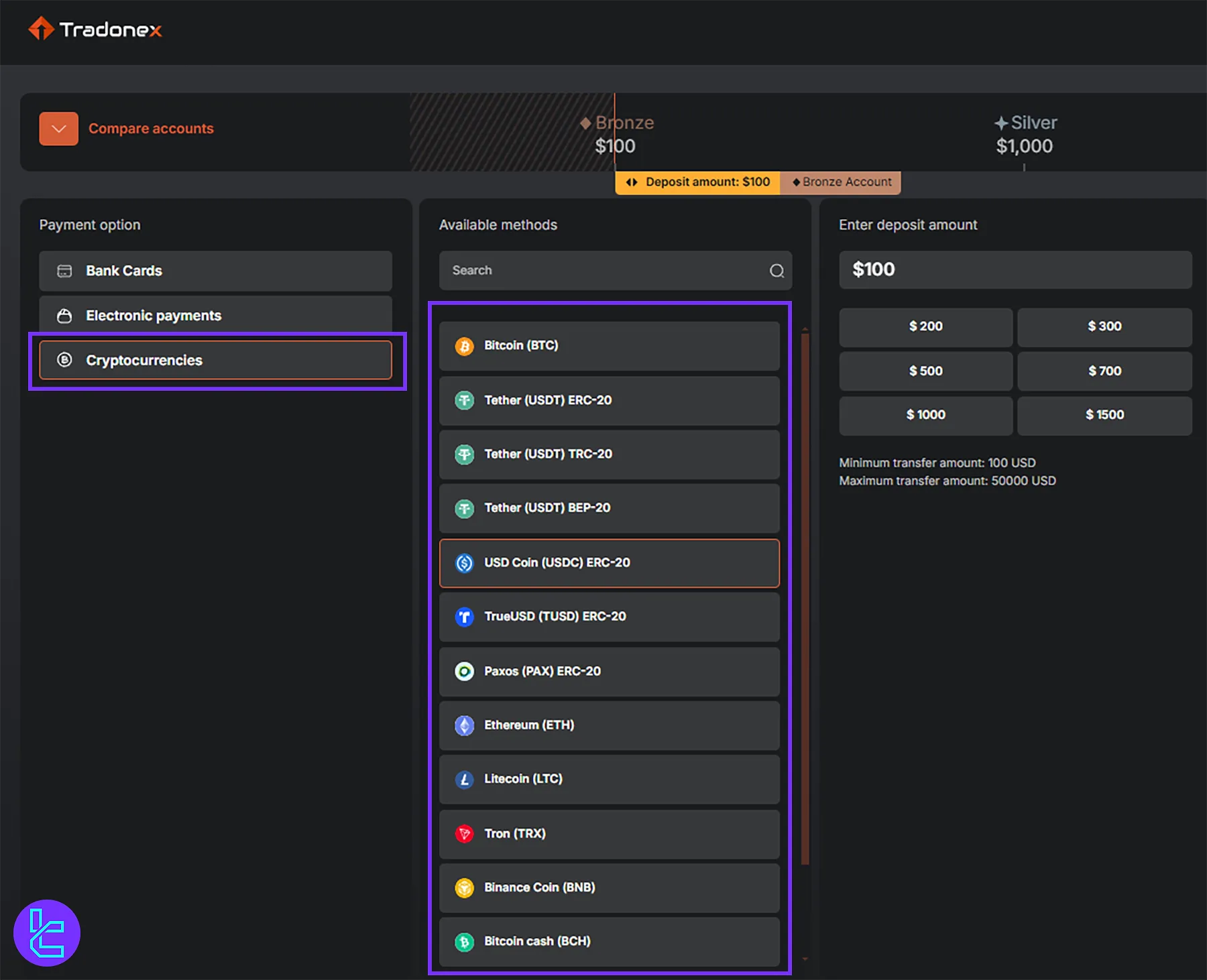The image size is (1207, 980).
Task: Set deposit amount to $ 200
Action: [x=925, y=326]
